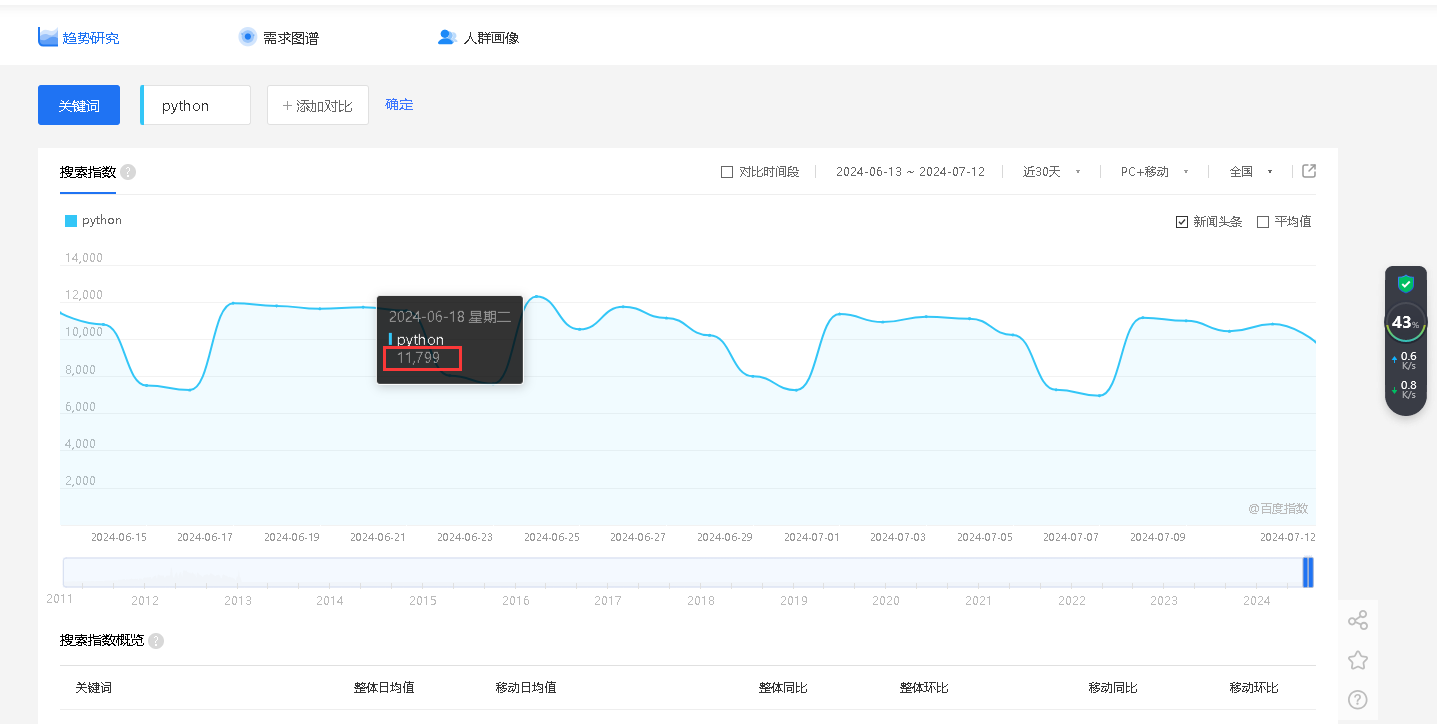Screen dimensions: 1437x724
Task: Uncheck the 新闻头条 checkbox
Action: (x=1182, y=222)
